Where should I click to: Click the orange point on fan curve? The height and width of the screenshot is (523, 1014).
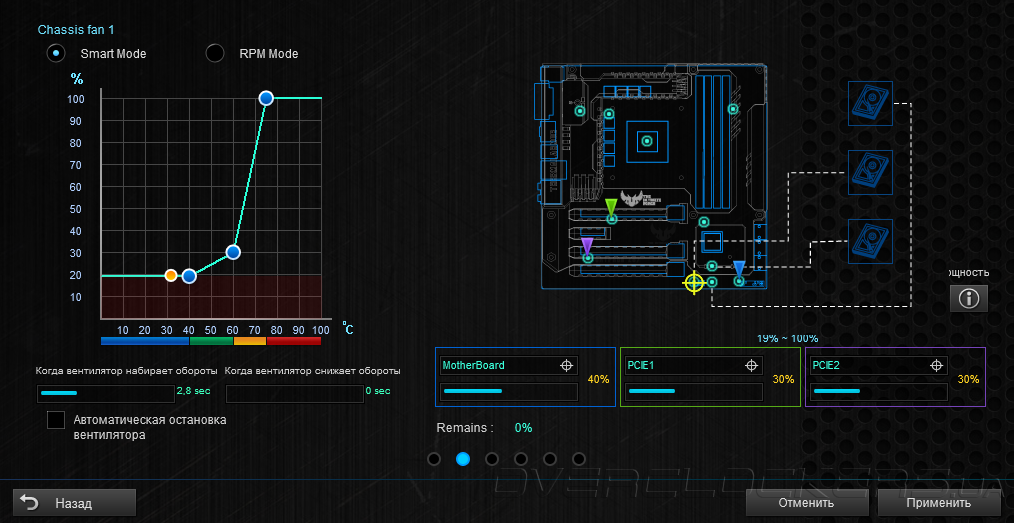coord(171,275)
